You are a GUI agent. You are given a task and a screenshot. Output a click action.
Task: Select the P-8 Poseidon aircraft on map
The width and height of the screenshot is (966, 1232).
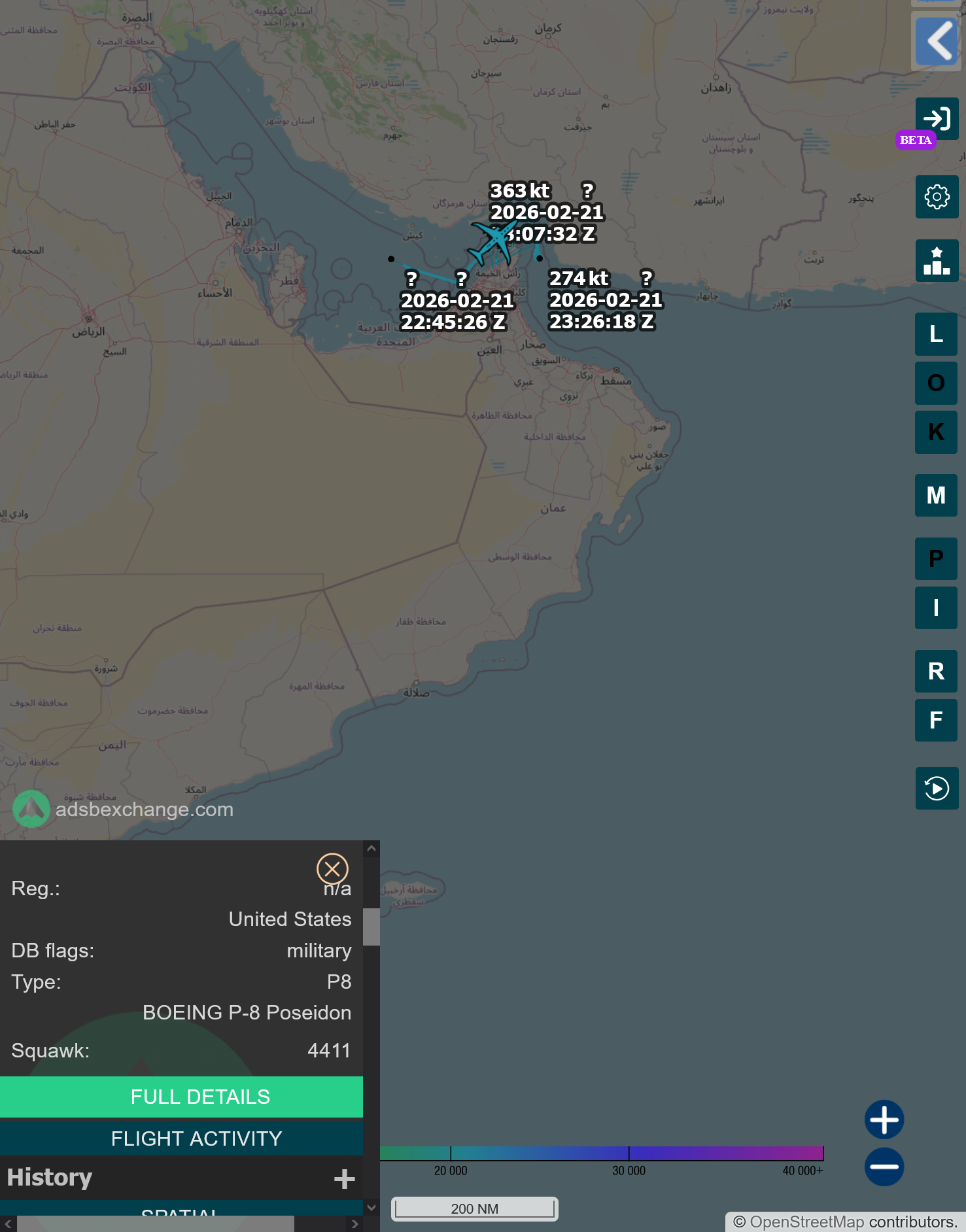coord(493,243)
